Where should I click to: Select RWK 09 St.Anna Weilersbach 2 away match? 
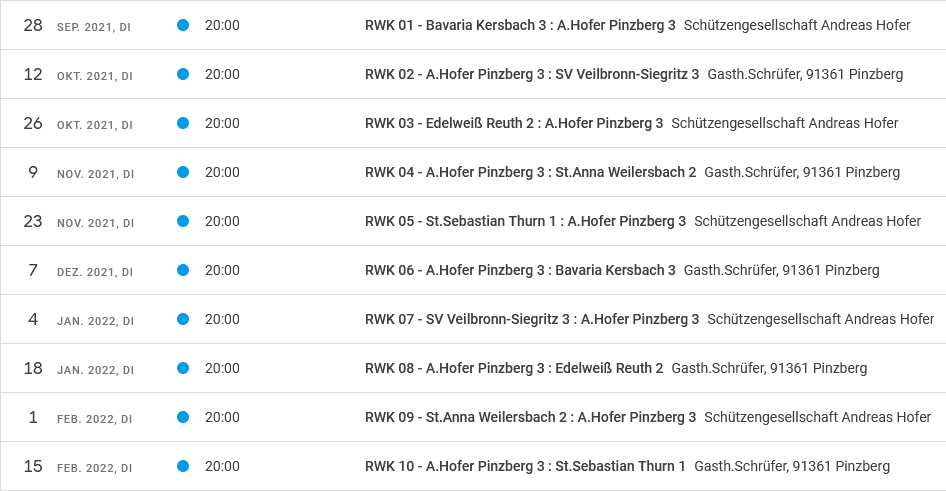click(530, 417)
